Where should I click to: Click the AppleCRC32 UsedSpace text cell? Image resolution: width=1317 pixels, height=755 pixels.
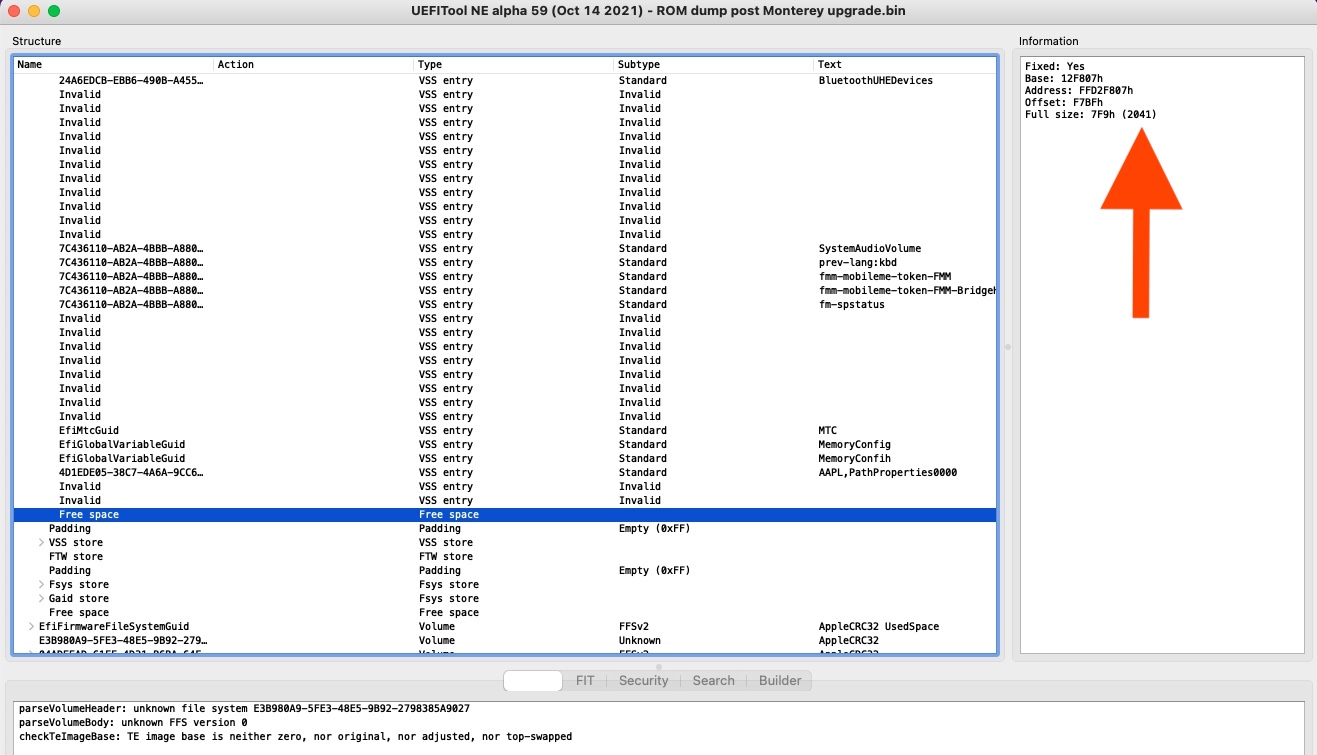click(878, 626)
